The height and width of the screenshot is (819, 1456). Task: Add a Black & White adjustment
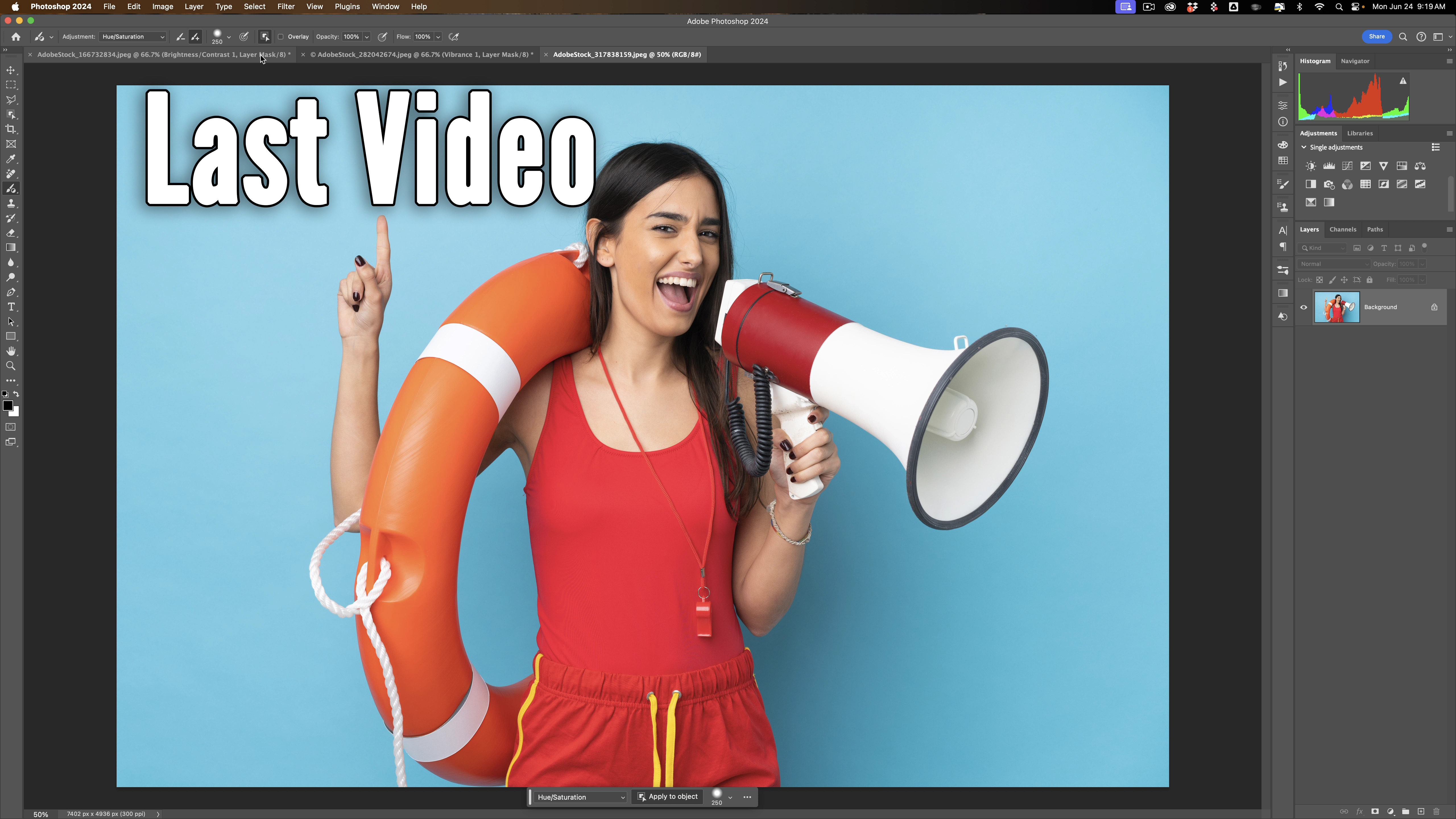coord(1311,184)
